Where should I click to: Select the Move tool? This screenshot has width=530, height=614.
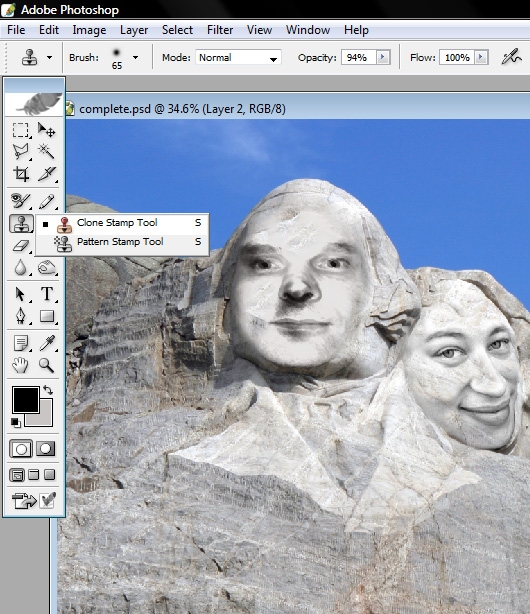46,130
